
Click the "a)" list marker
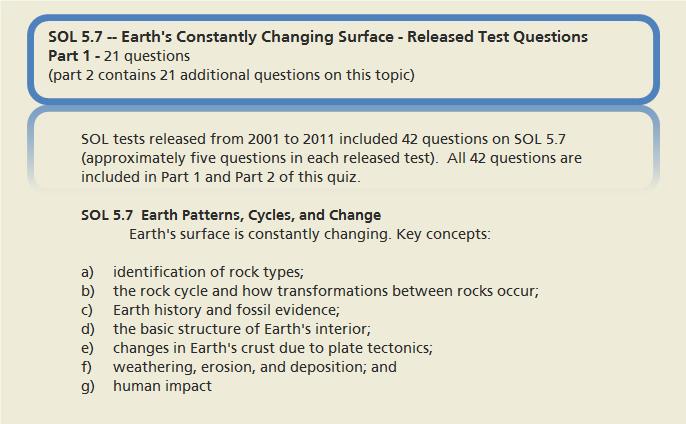click(88, 272)
